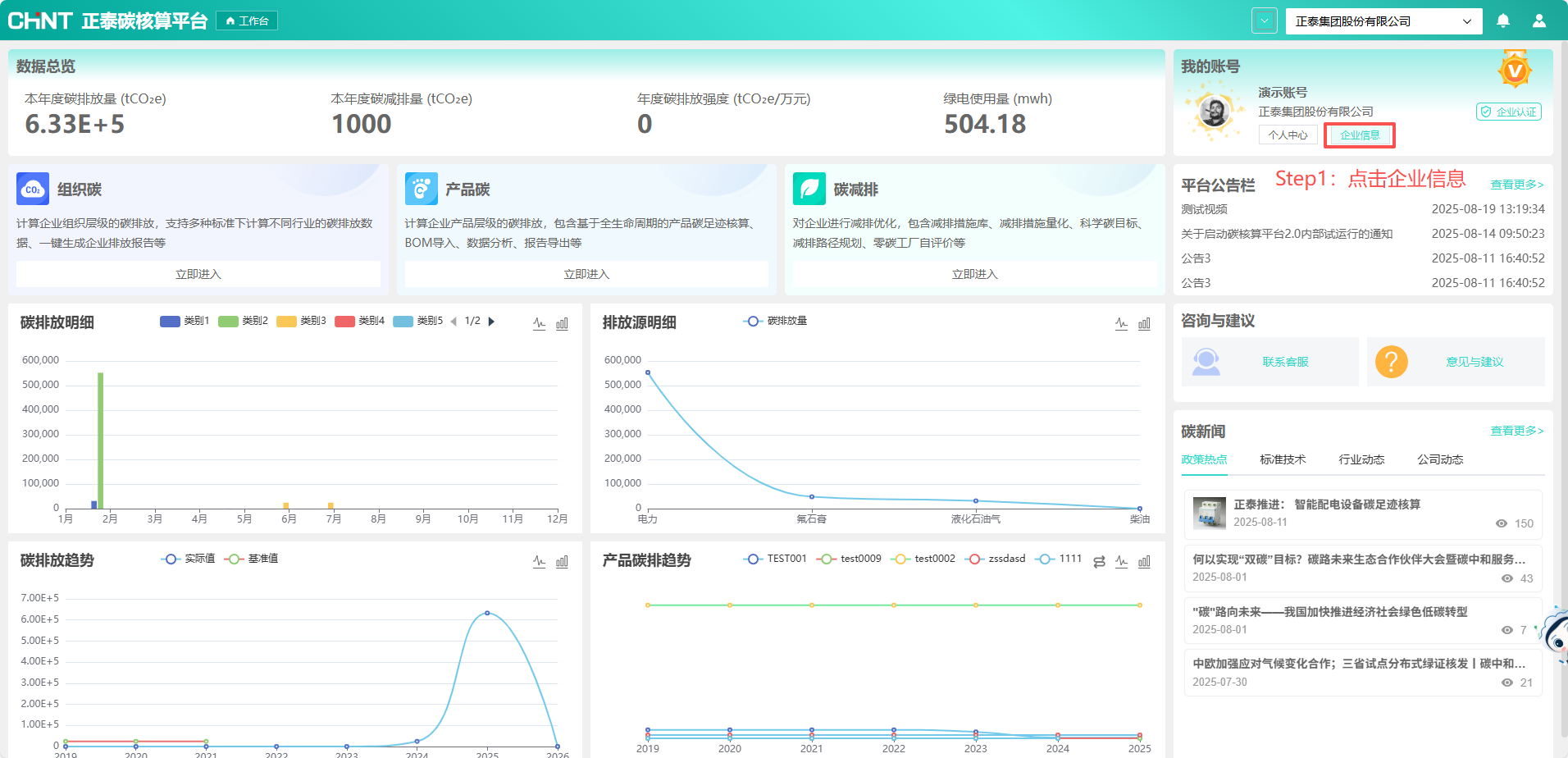Click the CHNT logo

point(40,21)
